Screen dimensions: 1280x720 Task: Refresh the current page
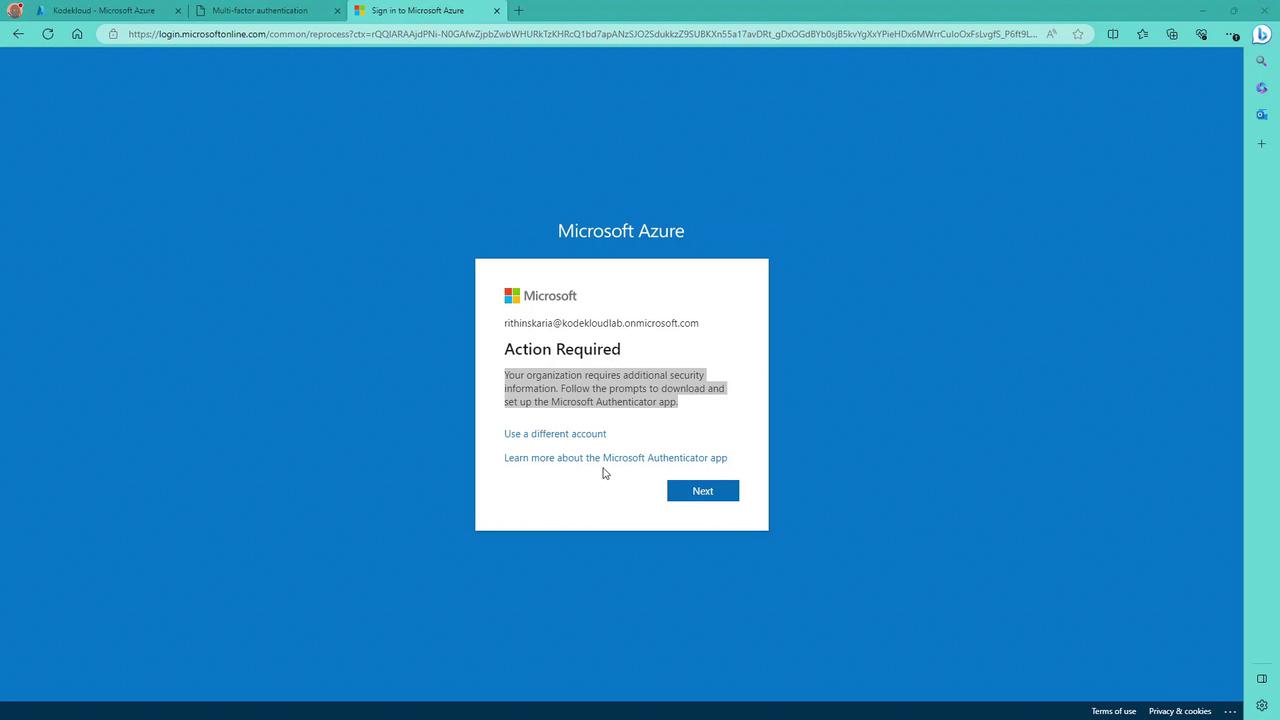47,34
